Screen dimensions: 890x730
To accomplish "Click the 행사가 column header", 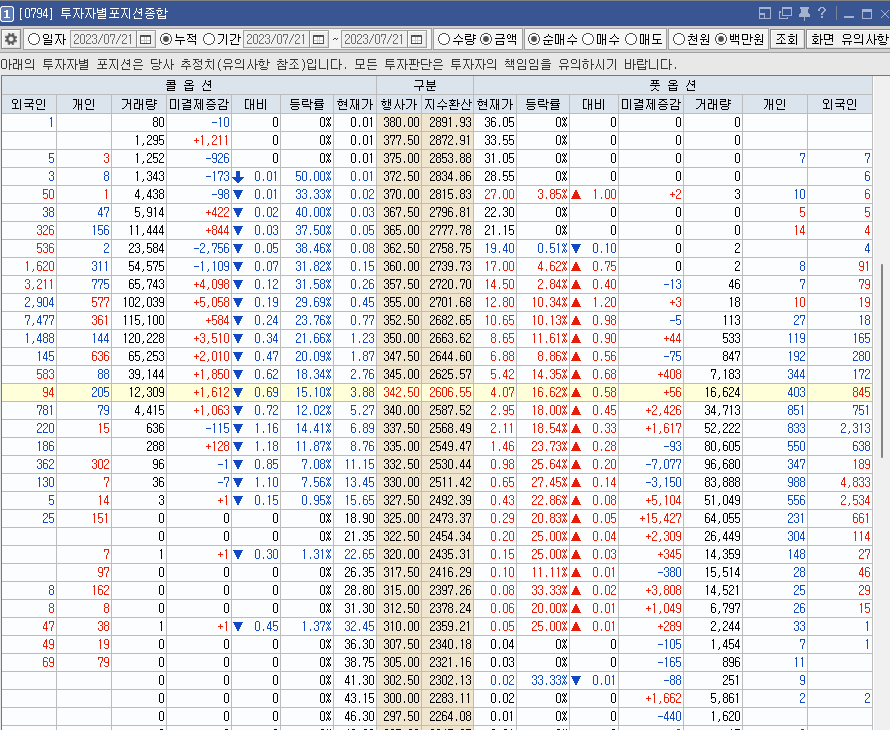I will (399, 104).
